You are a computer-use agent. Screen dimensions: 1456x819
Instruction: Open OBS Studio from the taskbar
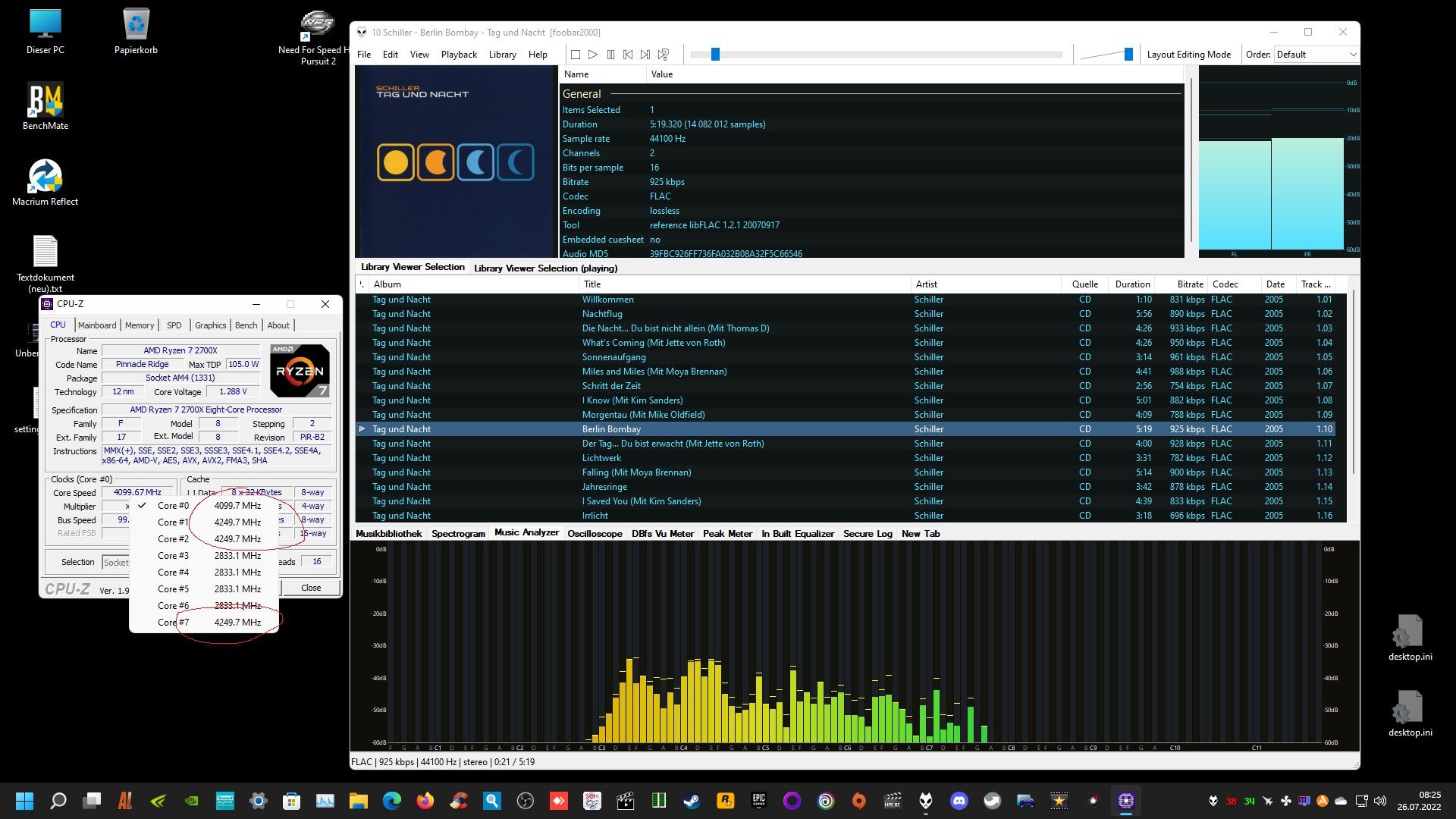tap(525, 801)
